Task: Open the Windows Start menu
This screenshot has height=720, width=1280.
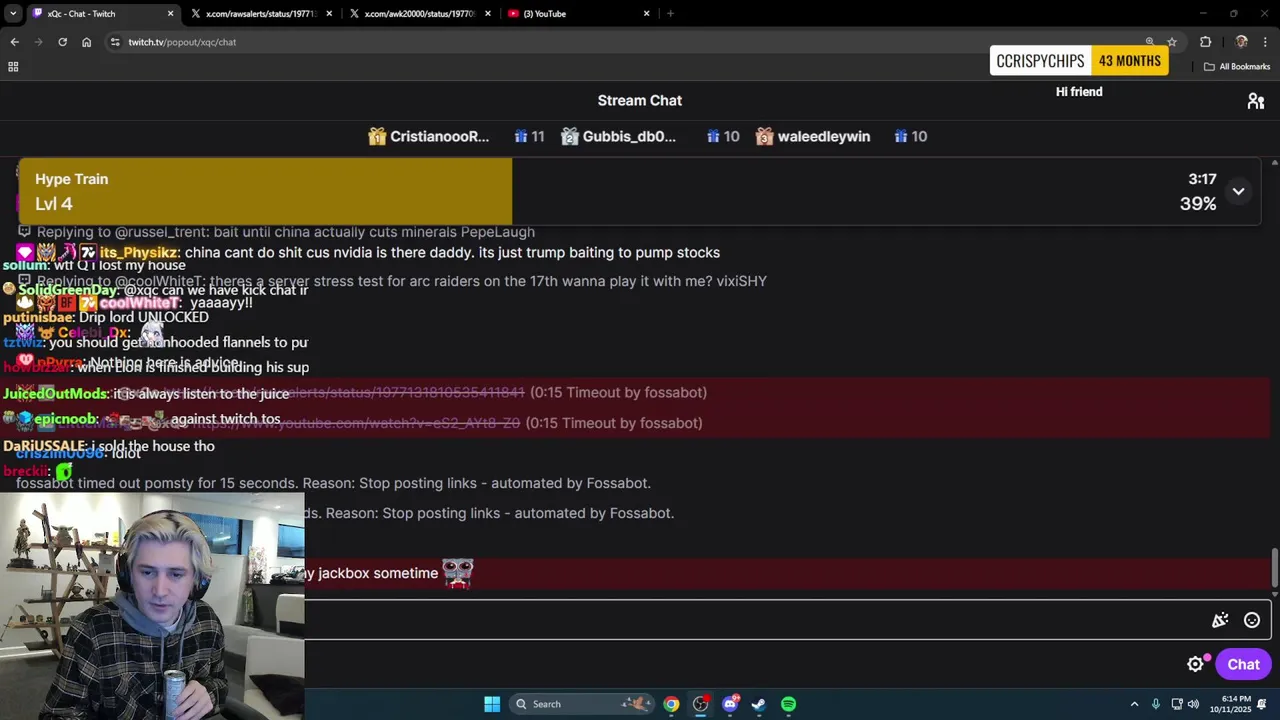Action: pos(492,704)
